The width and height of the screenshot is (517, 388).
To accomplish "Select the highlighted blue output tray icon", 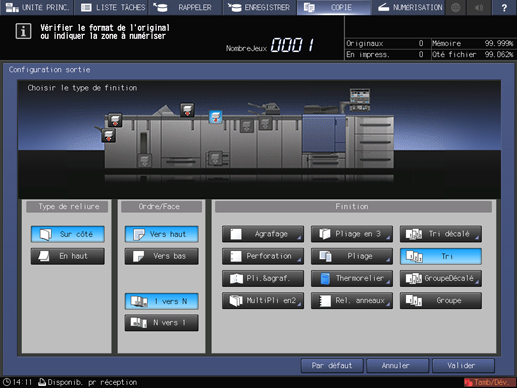I will [x=215, y=117].
